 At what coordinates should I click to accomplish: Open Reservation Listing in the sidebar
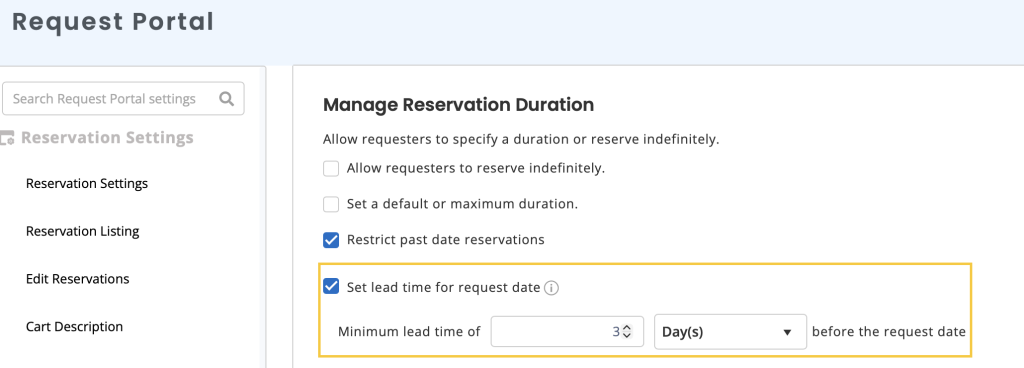coord(82,231)
